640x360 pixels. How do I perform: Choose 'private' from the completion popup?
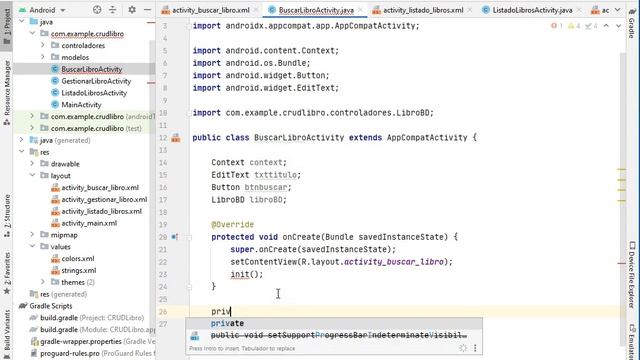(x=334, y=323)
